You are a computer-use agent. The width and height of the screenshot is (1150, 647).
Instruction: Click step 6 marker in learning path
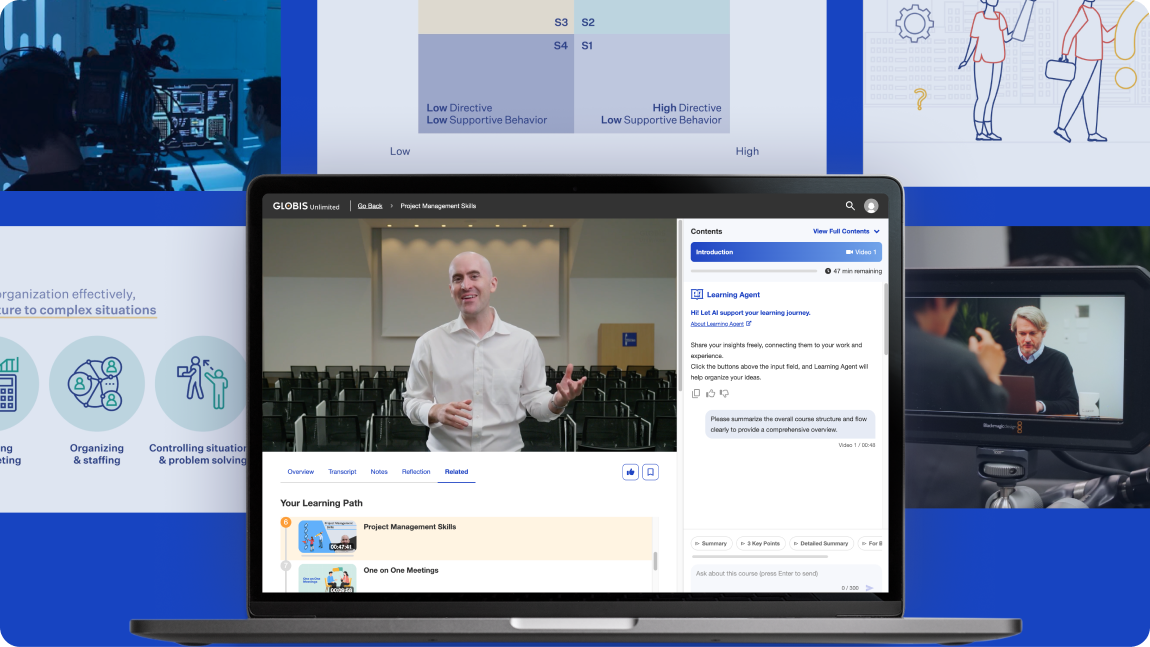point(286,522)
